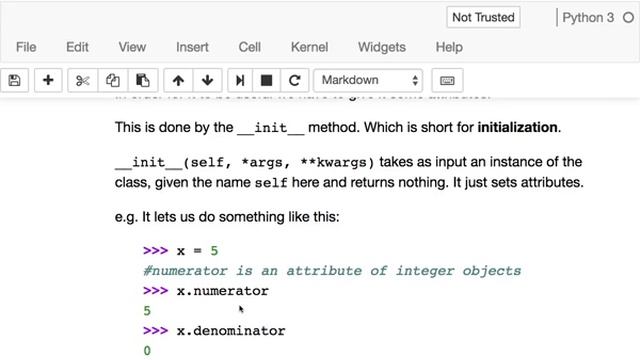Interrupt the kernel with the stop icon
The height and width of the screenshot is (360, 640).
267,80
